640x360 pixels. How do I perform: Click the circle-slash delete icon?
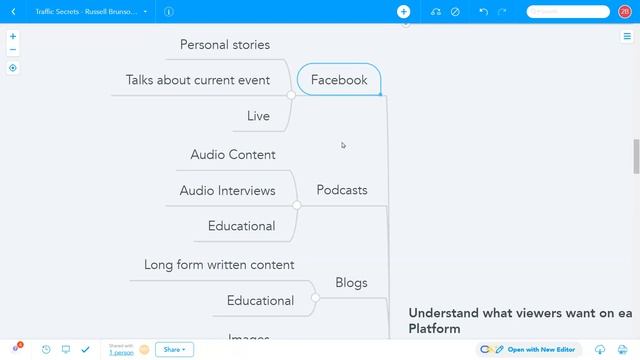(x=455, y=11)
